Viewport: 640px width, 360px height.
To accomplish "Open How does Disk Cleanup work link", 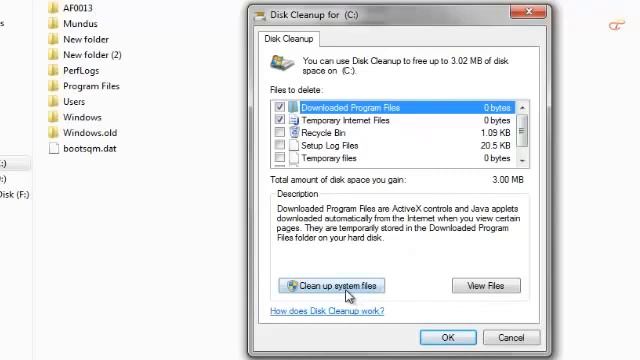I will pos(327,311).
